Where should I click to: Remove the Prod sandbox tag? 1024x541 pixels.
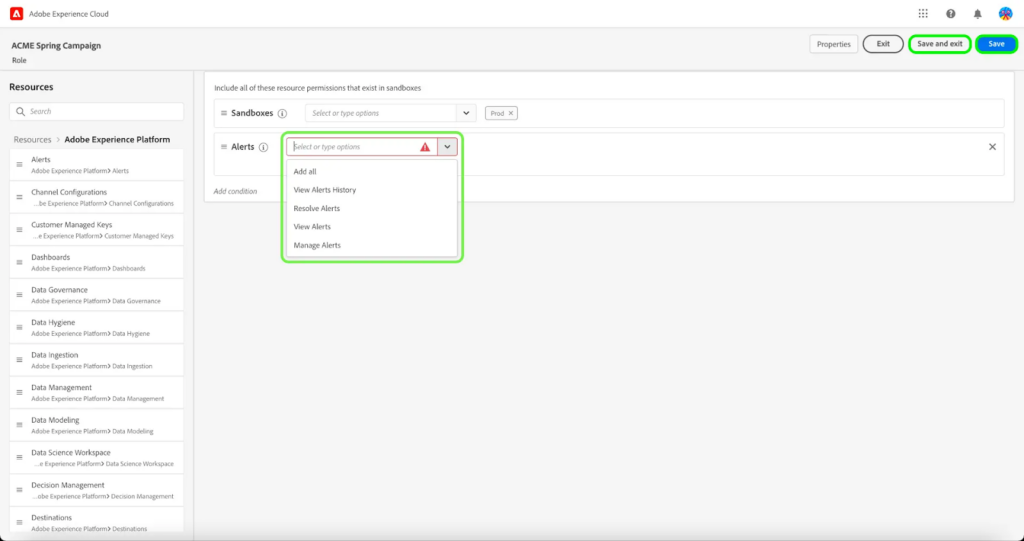511,113
